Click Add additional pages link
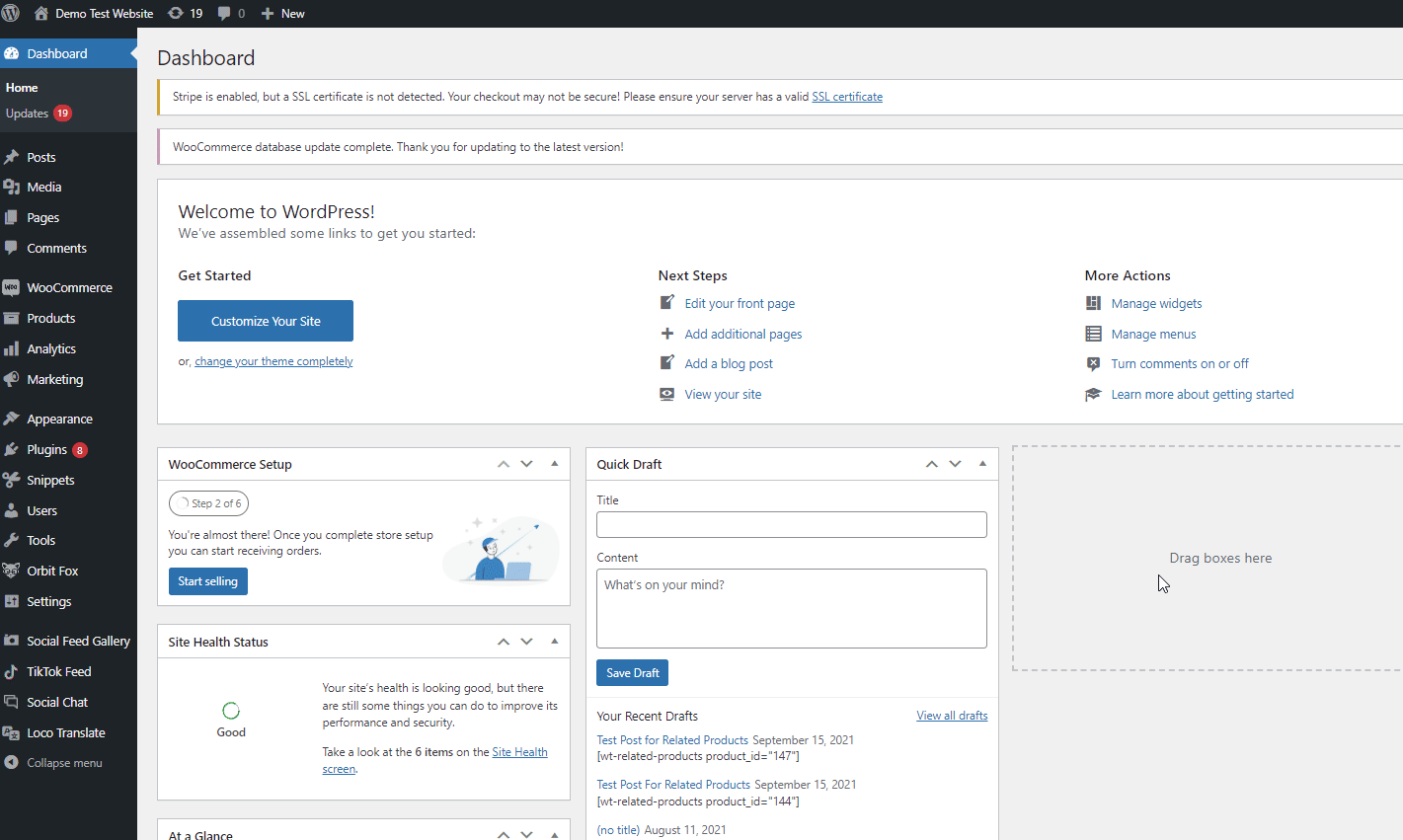Screen dimensions: 1403x840 click(x=743, y=334)
